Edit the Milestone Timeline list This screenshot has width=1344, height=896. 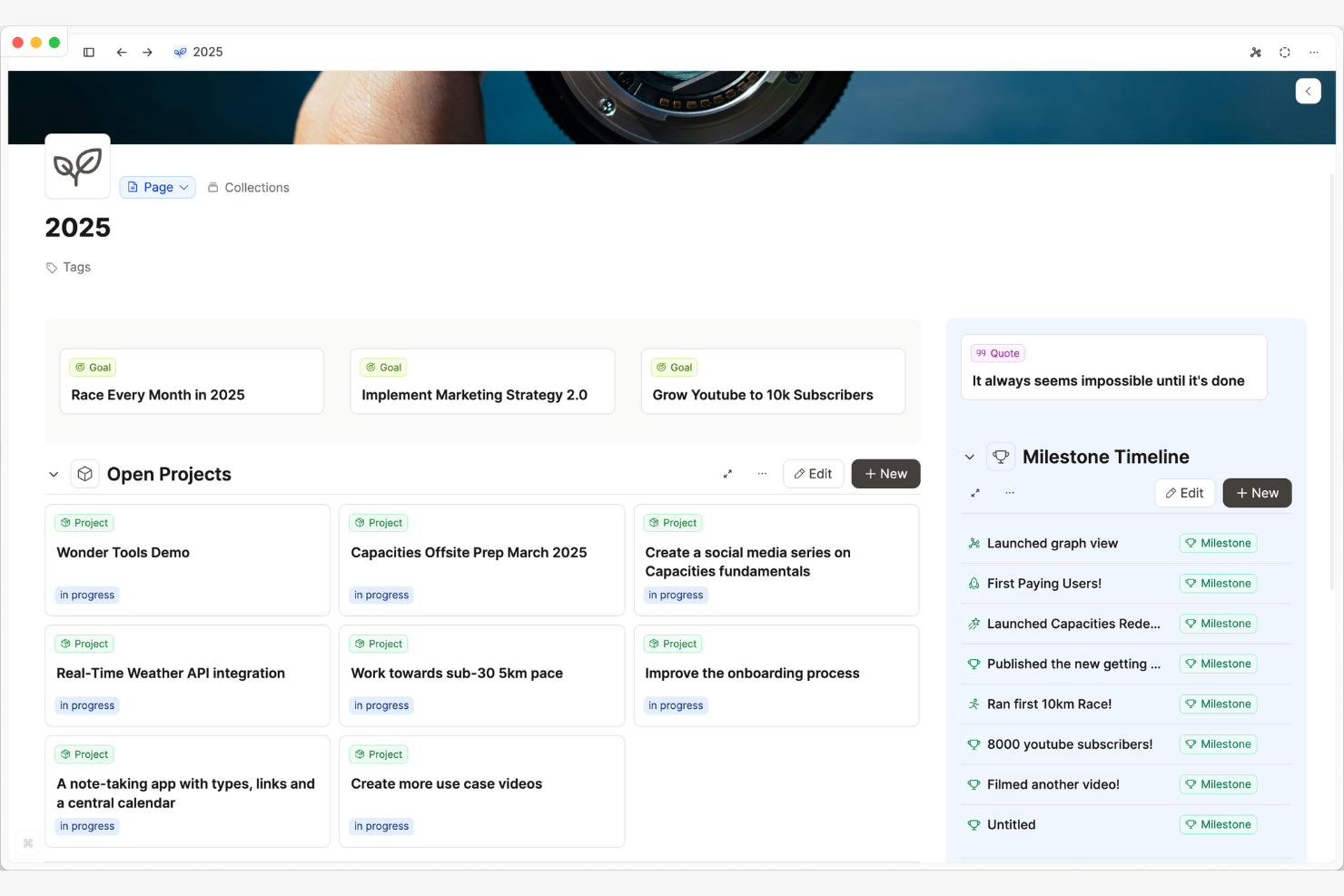[1184, 492]
